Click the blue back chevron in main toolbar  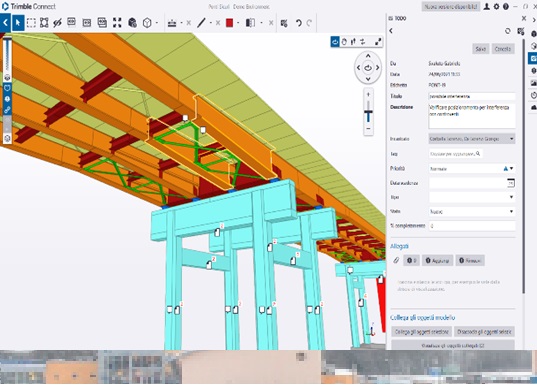[x=5, y=23]
